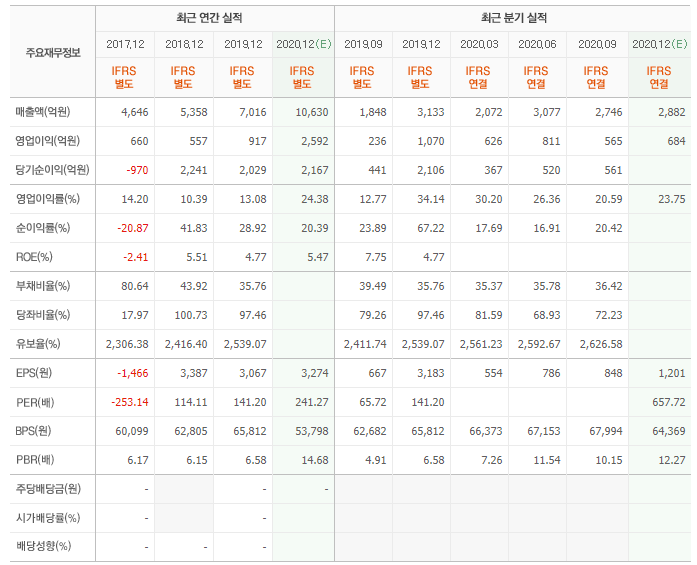This screenshot has height=565, width=697.
Task: Click the BPS(원) row label
Action: pyautogui.click(x=33, y=431)
